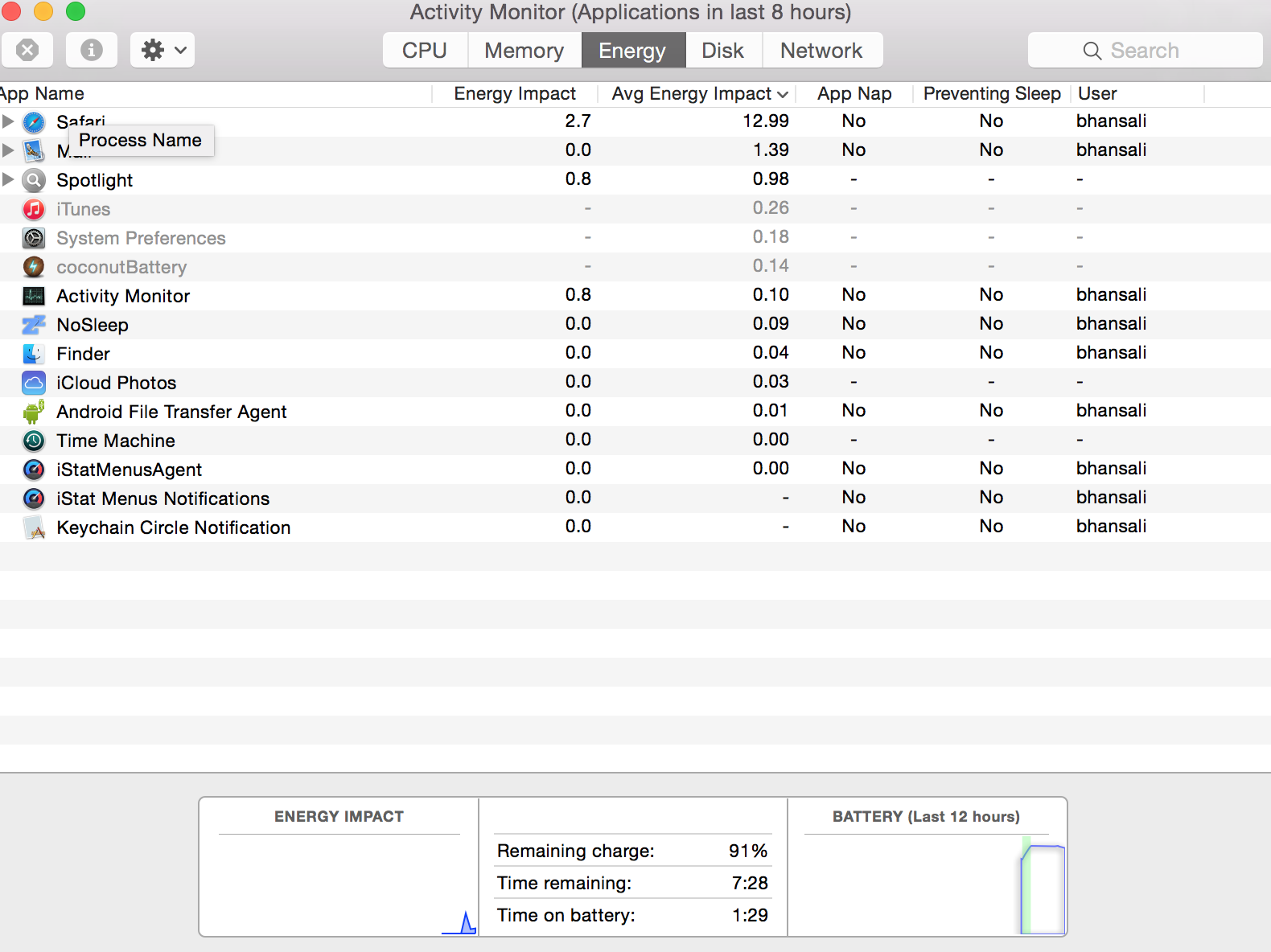Click the ENERGY IMPACT panel heading
Screen dimensions: 1271x952
pos(339,816)
